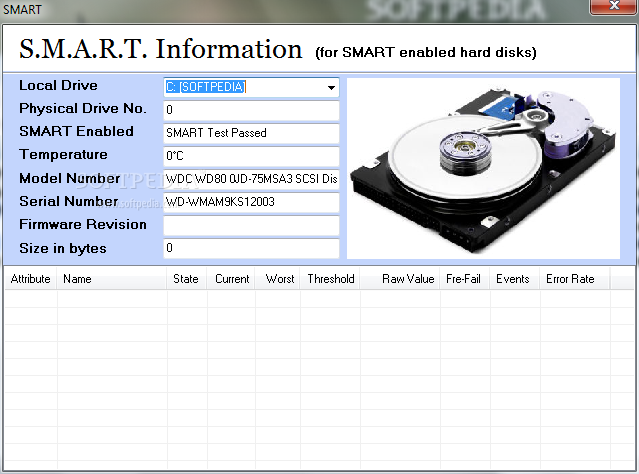Click the Size in bytes label
Viewport: 639px width, 474px height.
tap(63, 248)
